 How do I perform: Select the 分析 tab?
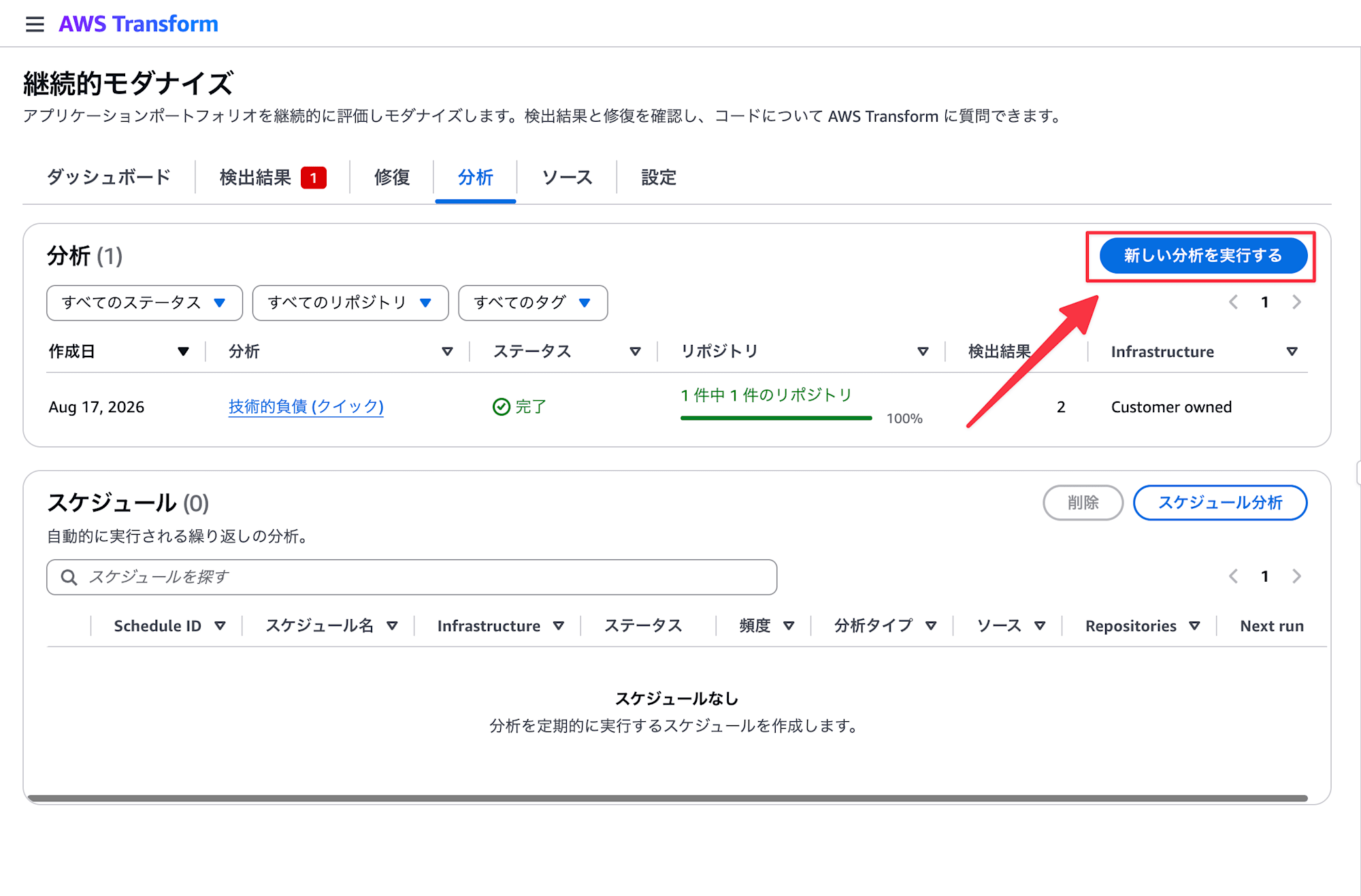coord(475,178)
